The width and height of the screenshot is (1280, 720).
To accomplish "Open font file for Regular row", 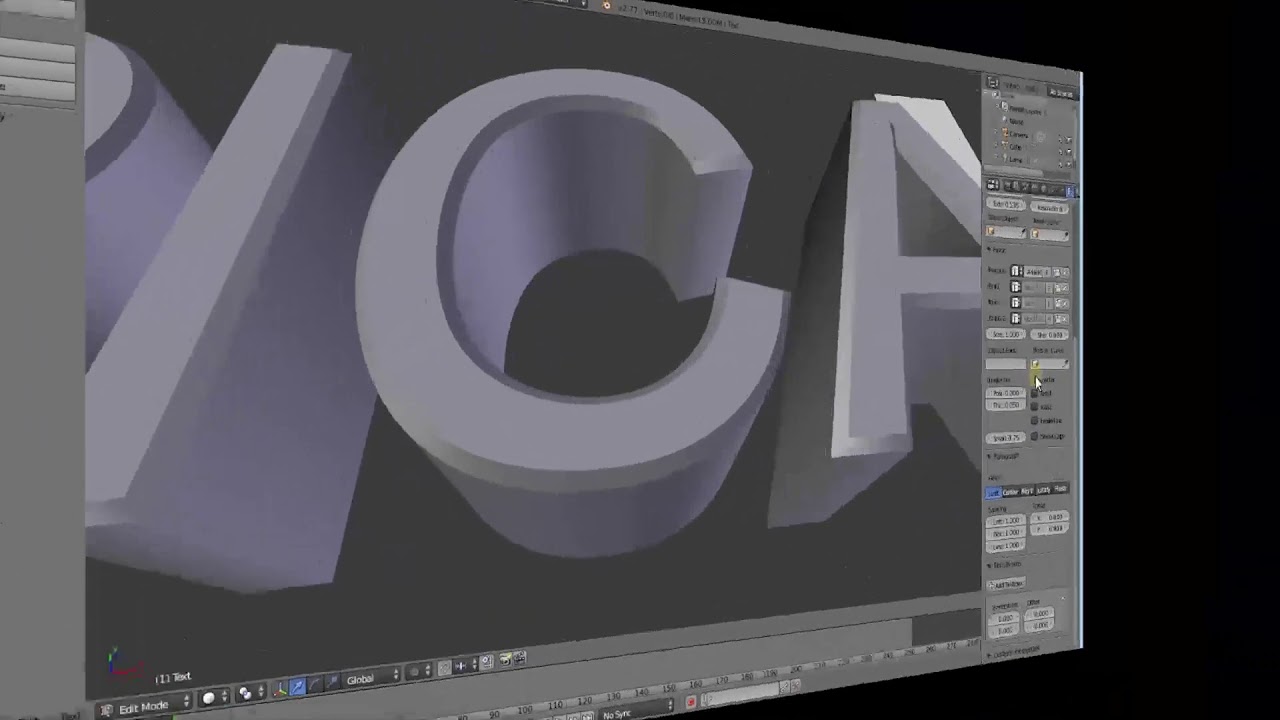I will [1056, 272].
